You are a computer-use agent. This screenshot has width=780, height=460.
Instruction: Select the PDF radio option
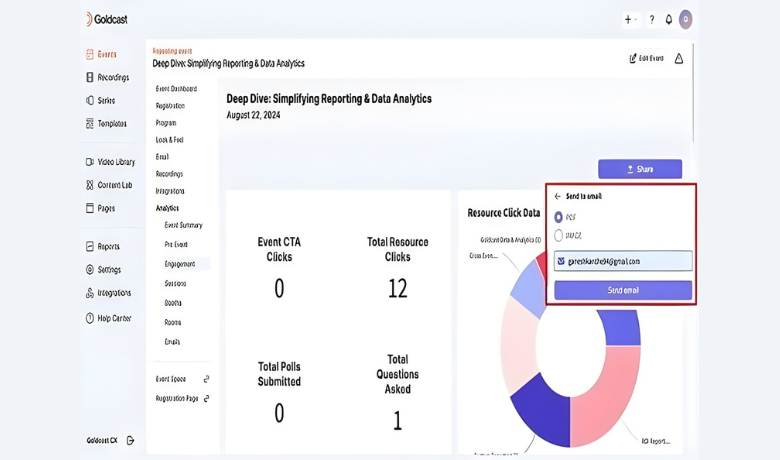click(559, 217)
